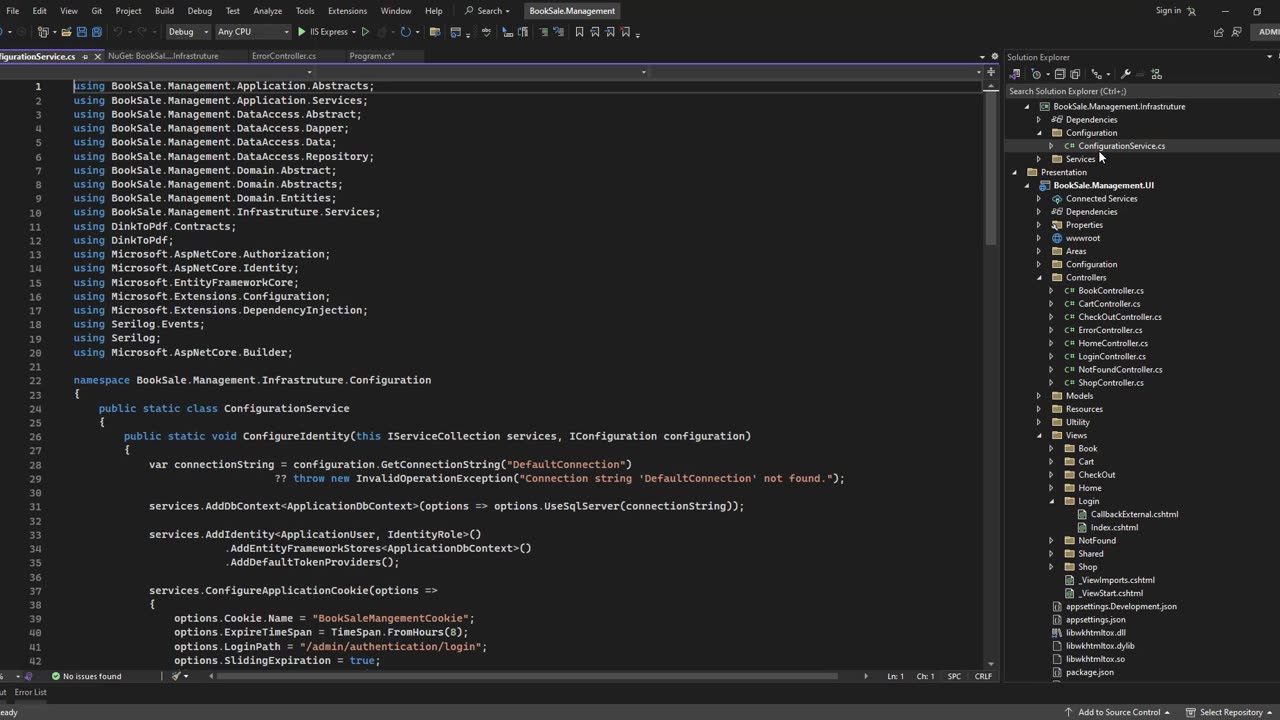Switch to the Program.cs* tab
1280x720 pixels.
[372, 57]
